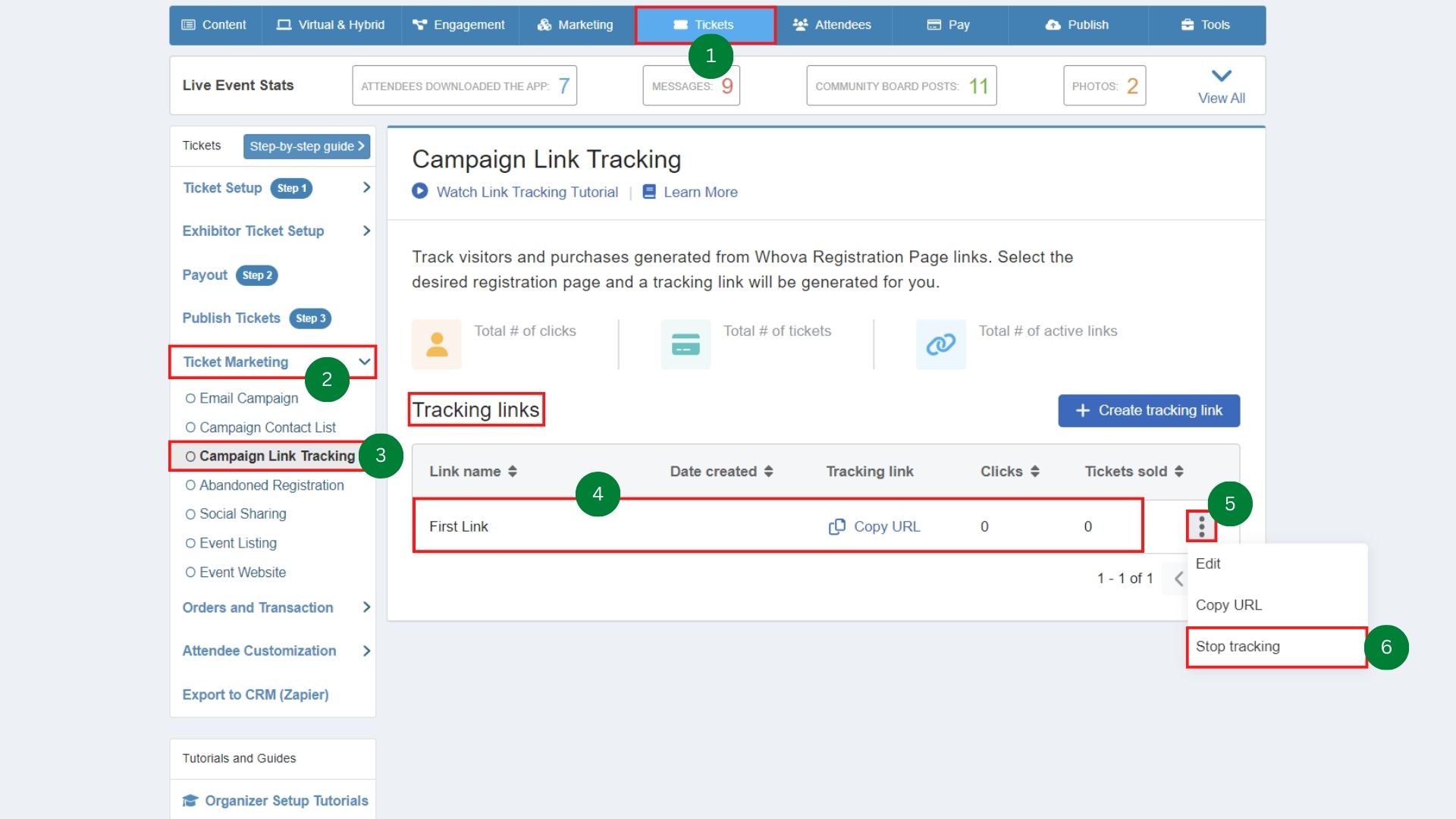The image size is (1456, 819).
Task: Select the cloud Publish icon in top navigation
Action: click(x=1054, y=24)
